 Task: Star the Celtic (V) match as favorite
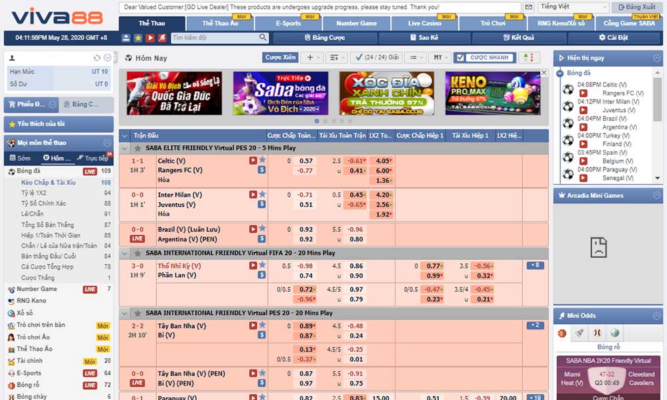click(x=262, y=160)
